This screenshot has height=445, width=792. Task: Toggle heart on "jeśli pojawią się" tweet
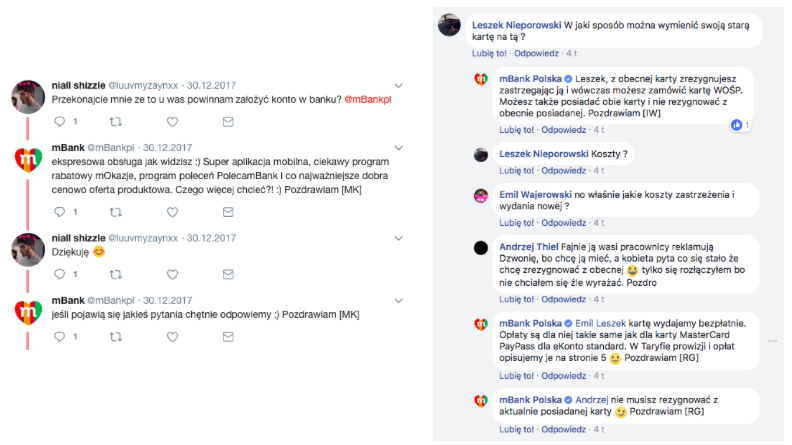click(x=172, y=338)
